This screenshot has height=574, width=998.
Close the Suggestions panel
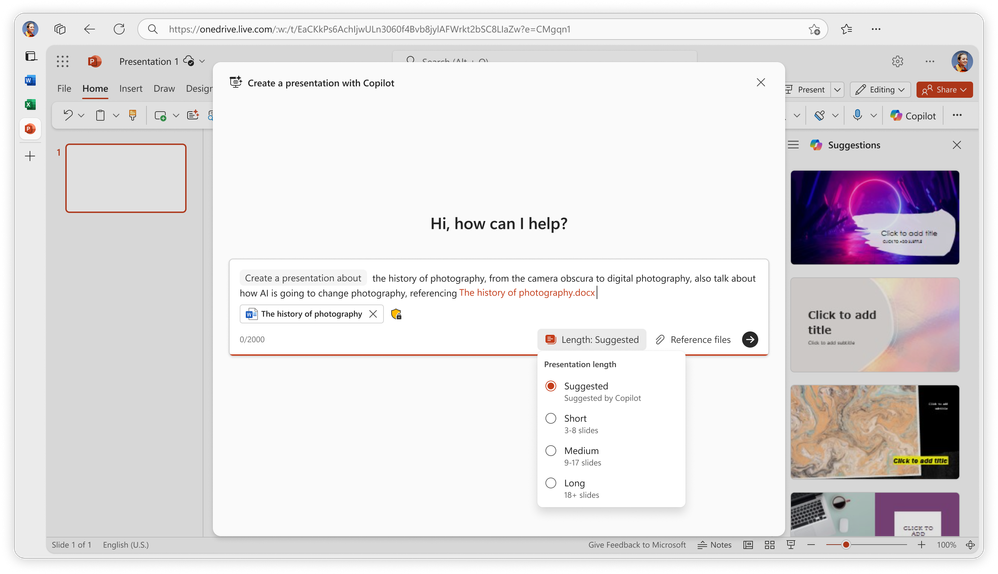pos(957,145)
